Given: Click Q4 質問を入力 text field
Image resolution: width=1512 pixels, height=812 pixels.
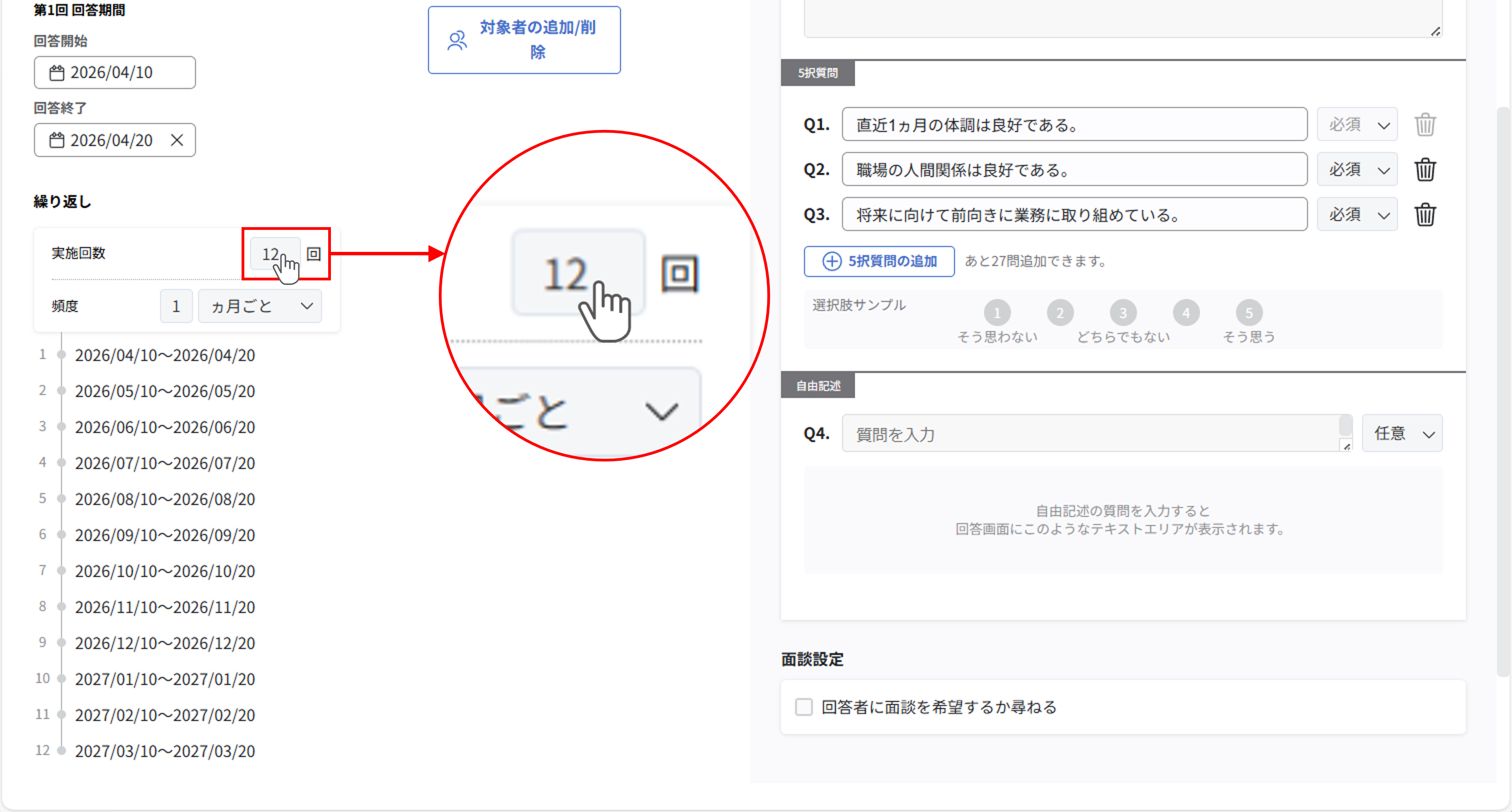Looking at the screenshot, I should pyautogui.click(x=1092, y=433).
